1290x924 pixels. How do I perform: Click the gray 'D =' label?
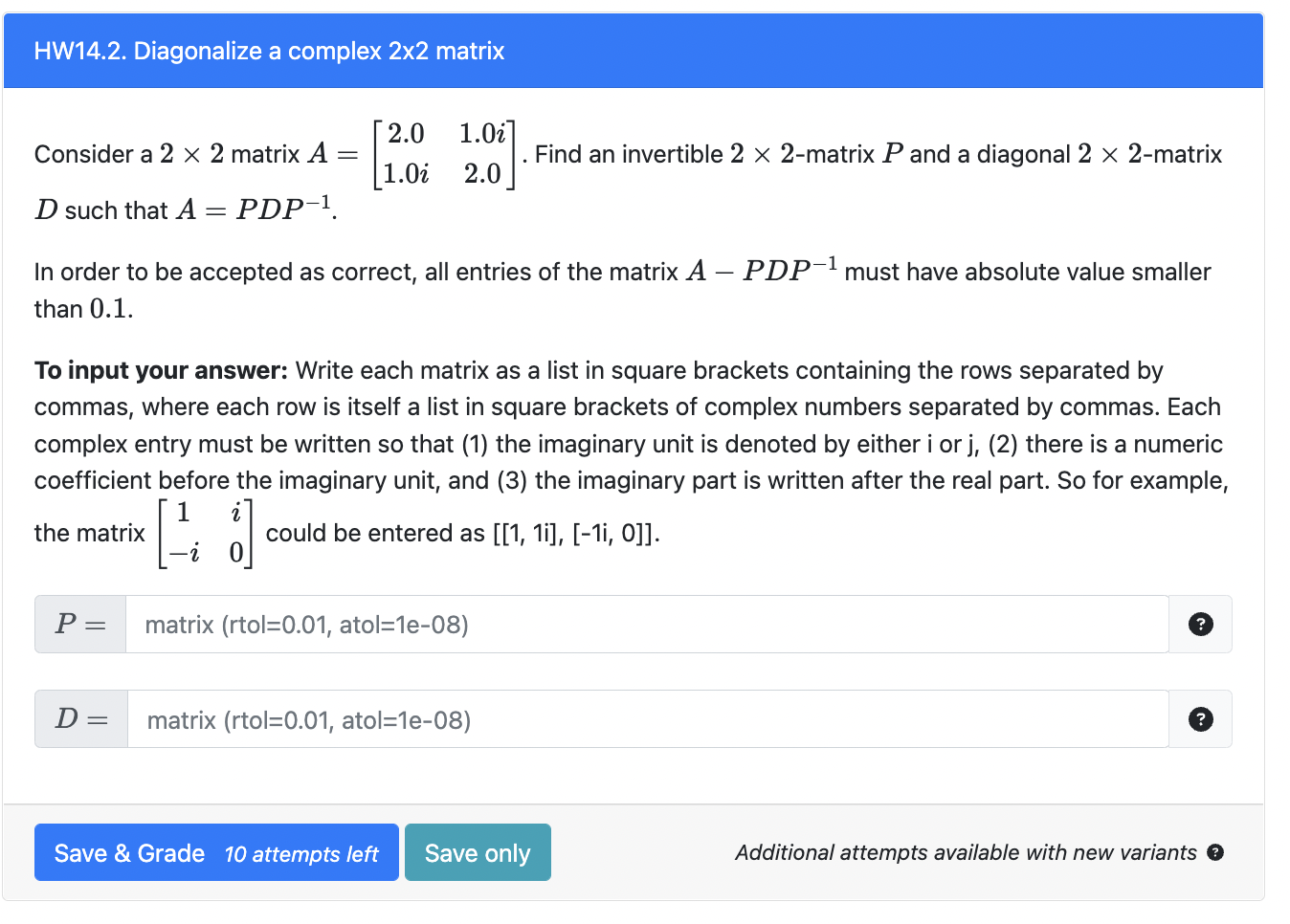(79, 719)
